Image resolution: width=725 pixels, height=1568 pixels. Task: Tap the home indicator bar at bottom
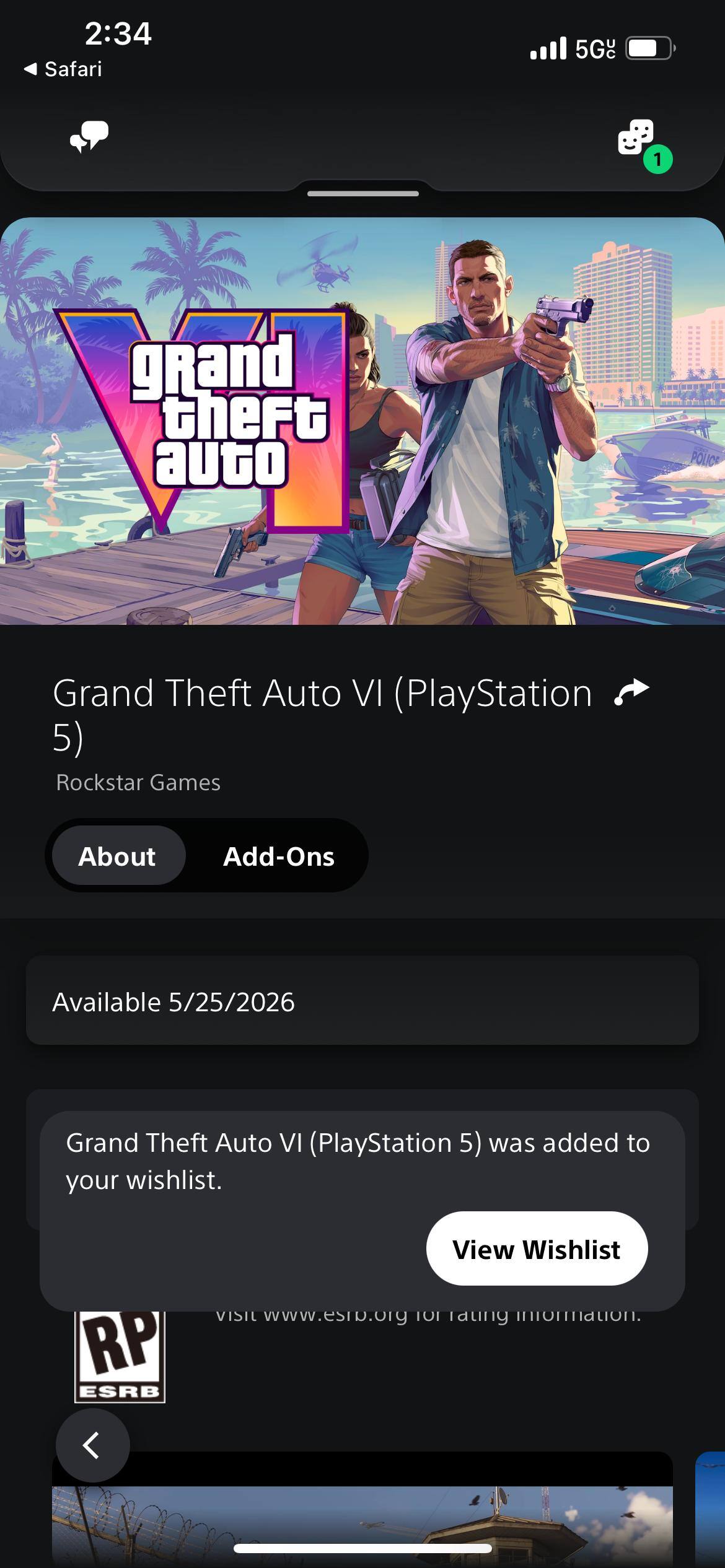(362, 1548)
